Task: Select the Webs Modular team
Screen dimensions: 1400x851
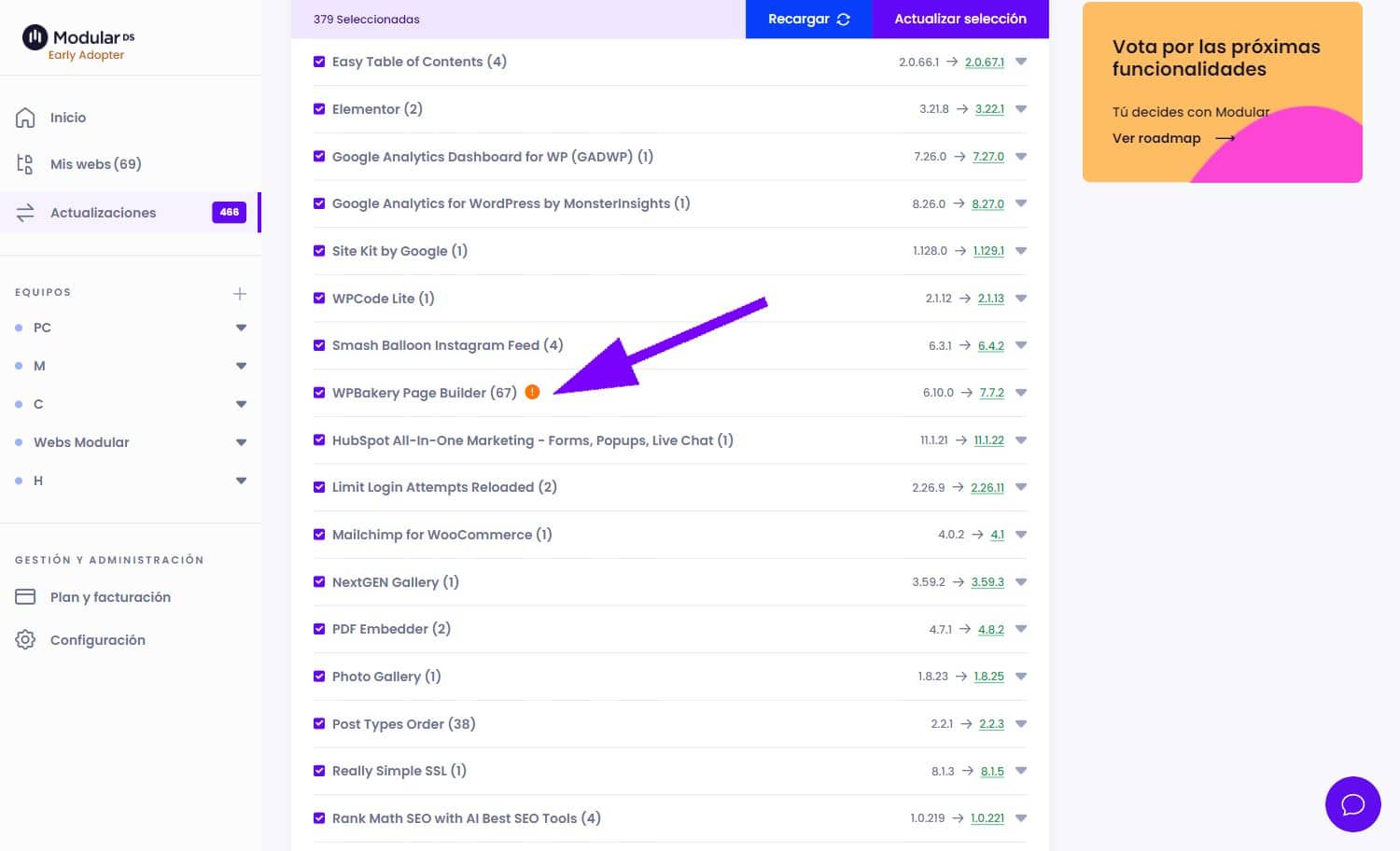Action: [81, 442]
